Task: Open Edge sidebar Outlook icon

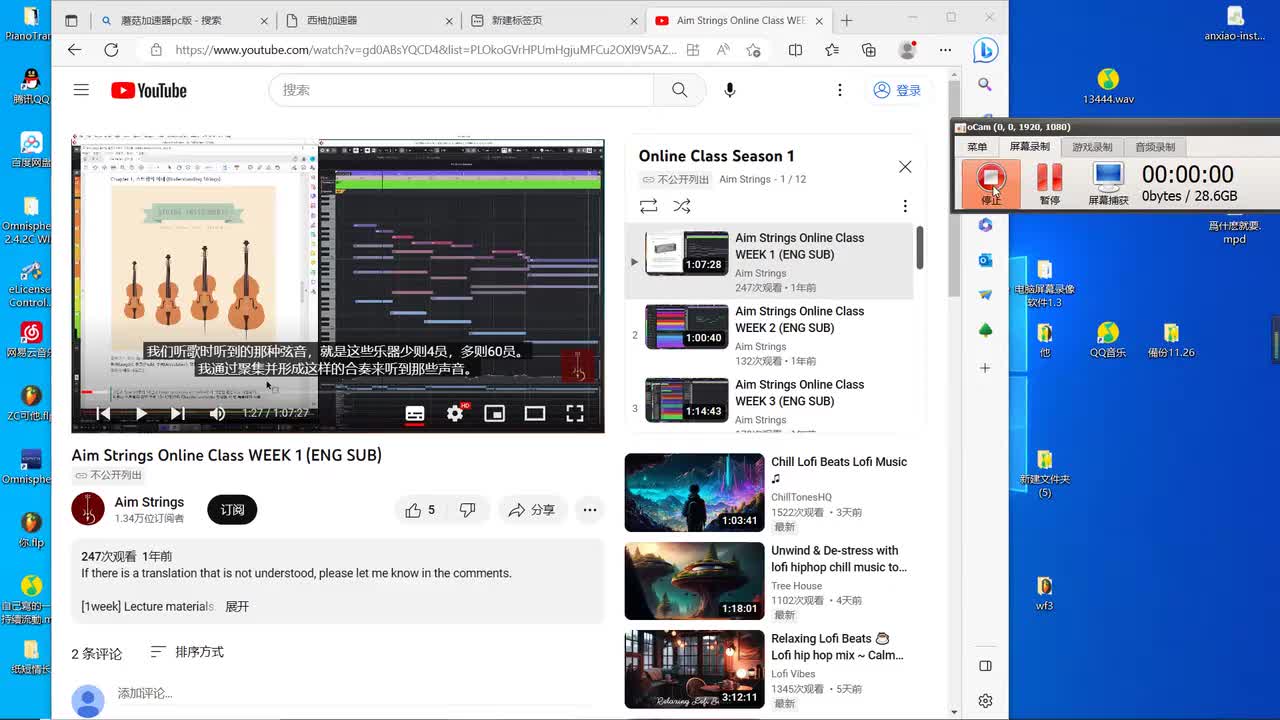Action: point(985,260)
